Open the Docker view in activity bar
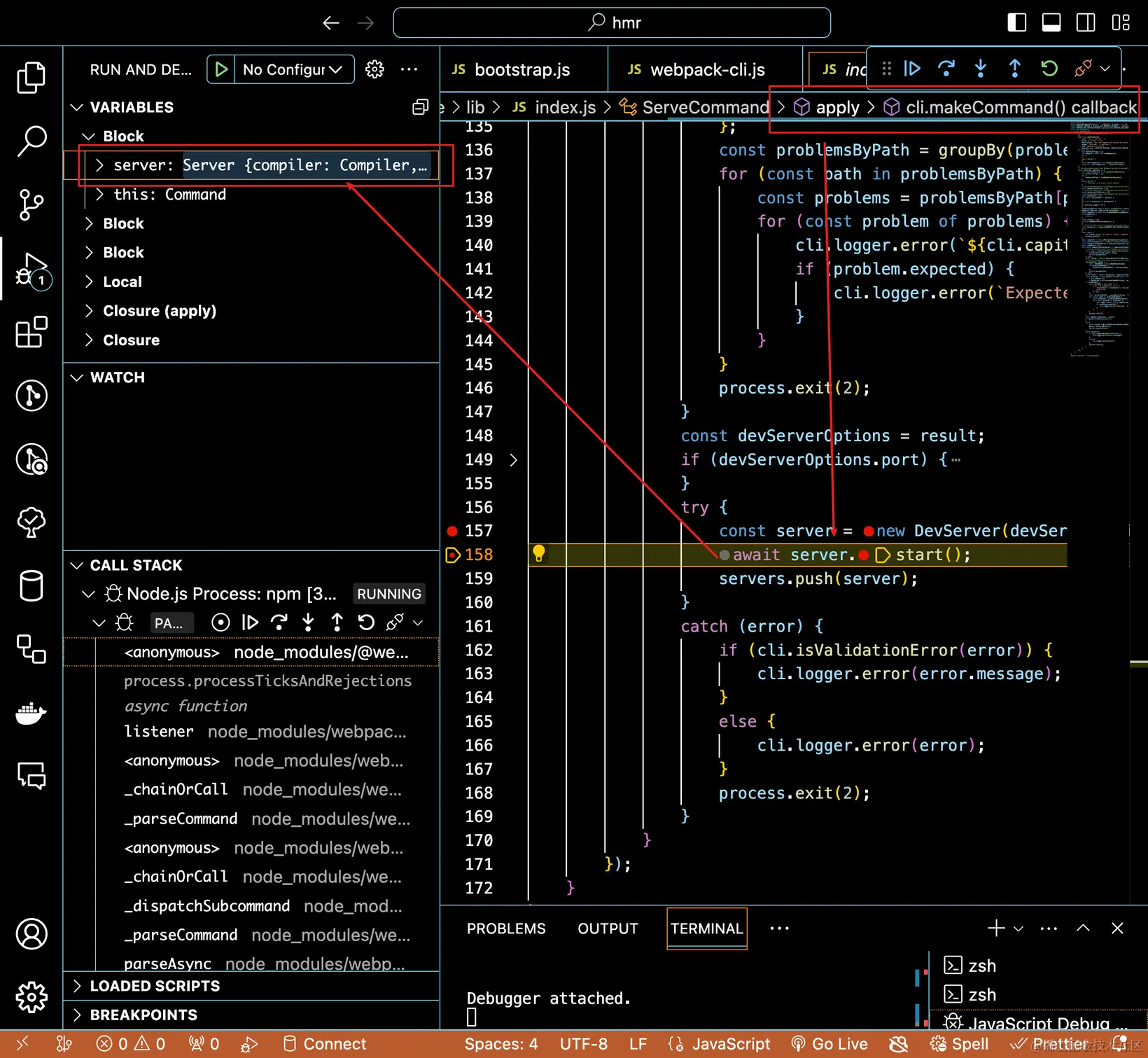Screen dimensions: 1148x1058 pyautogui.click(x=31, y=713)
